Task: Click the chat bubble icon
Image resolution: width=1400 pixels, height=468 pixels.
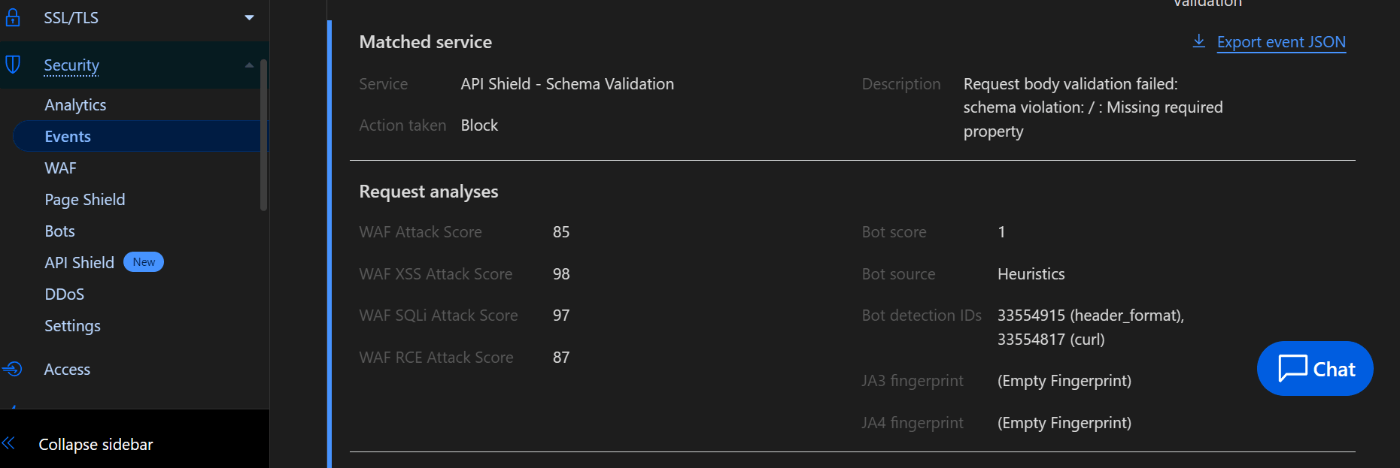Action: point(1293,368)
